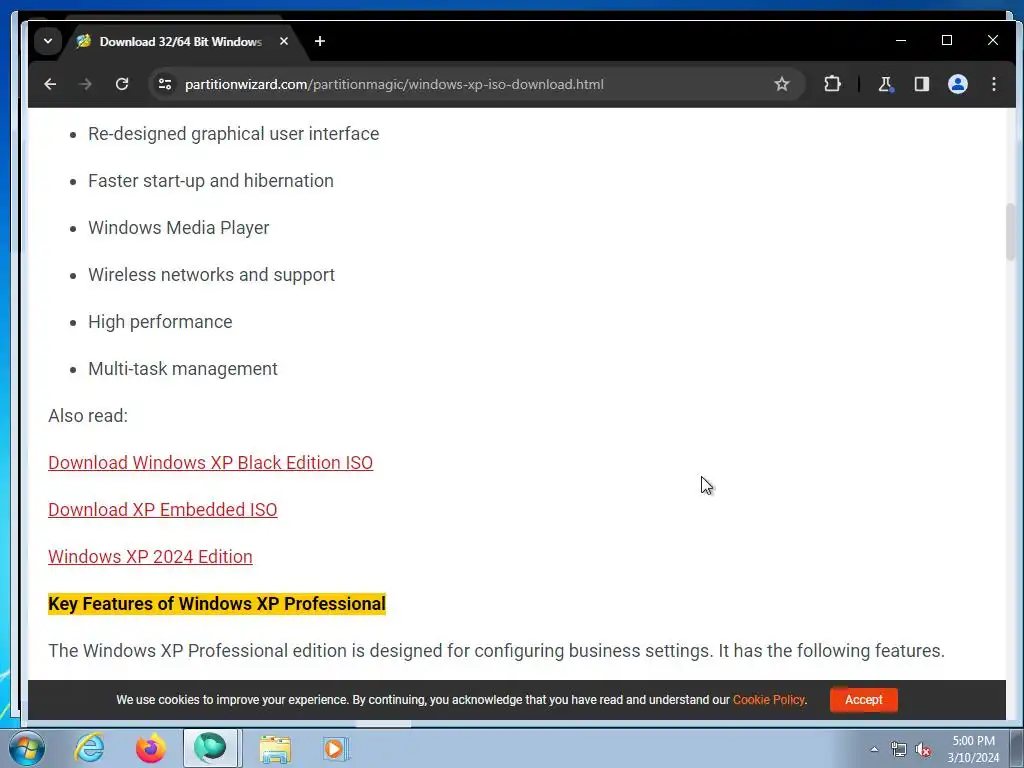Open Download Windows XP Black Edition ISO link
Image resolution: width=1024 pixels, height=768 pixels.
pyautogui.click(x=210, y=462)
